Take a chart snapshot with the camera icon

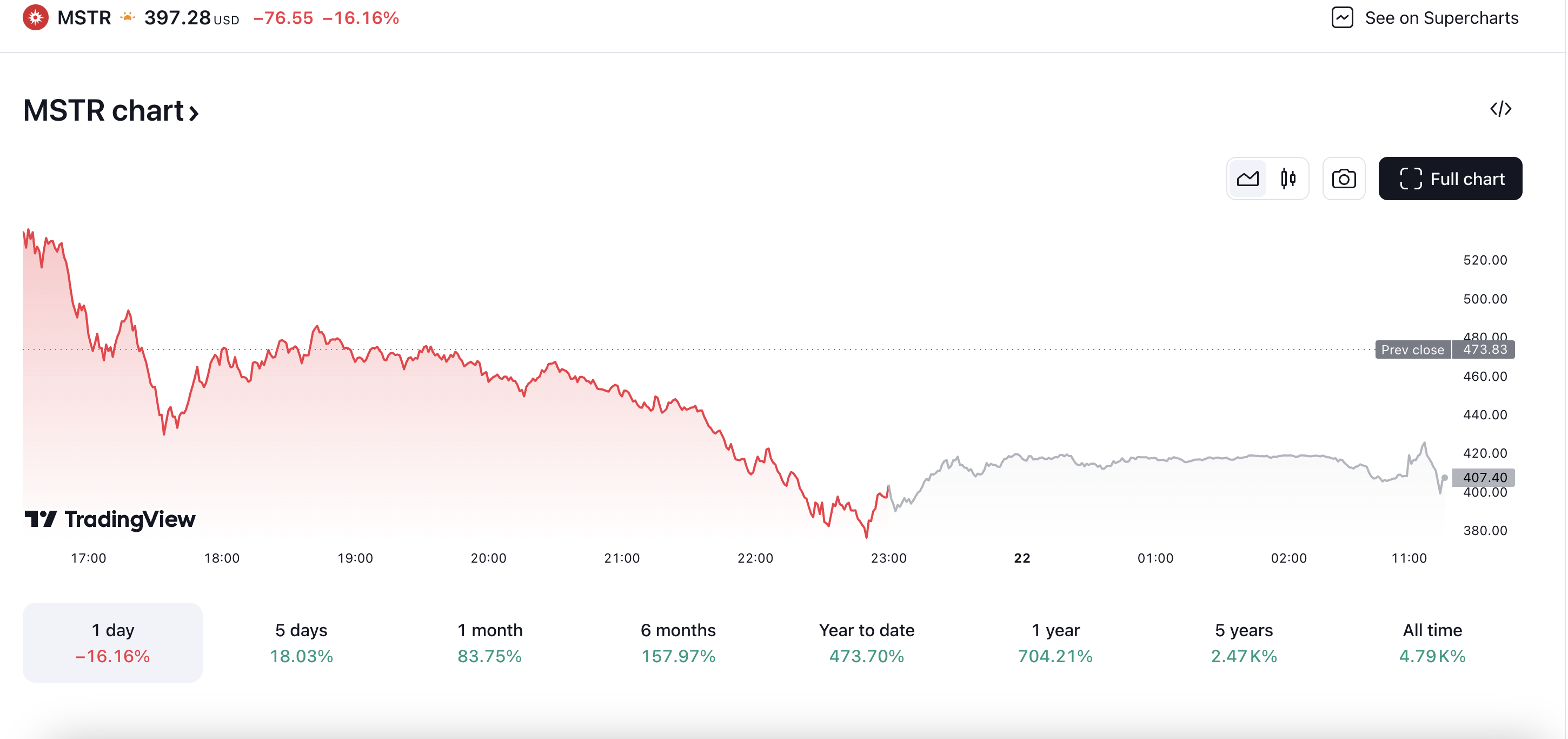click(x=1344, y=178)
